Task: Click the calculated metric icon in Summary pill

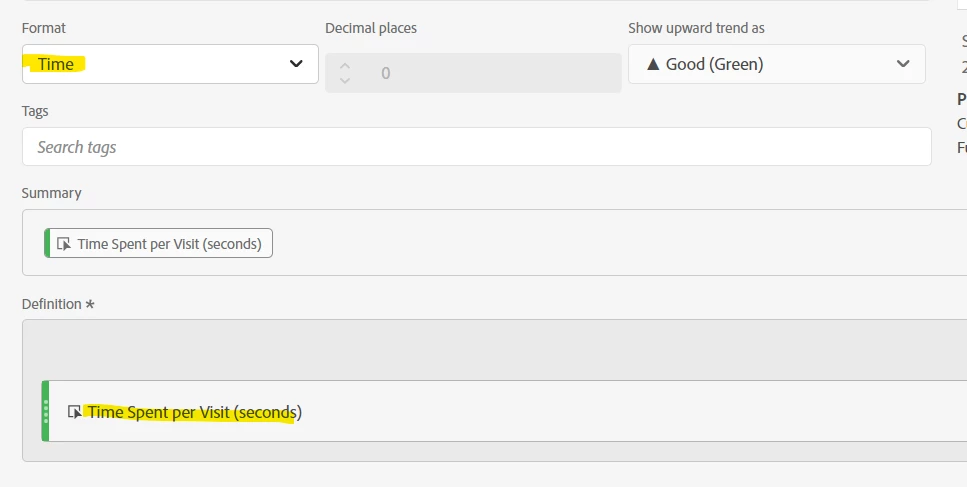Action: point(64,243)
